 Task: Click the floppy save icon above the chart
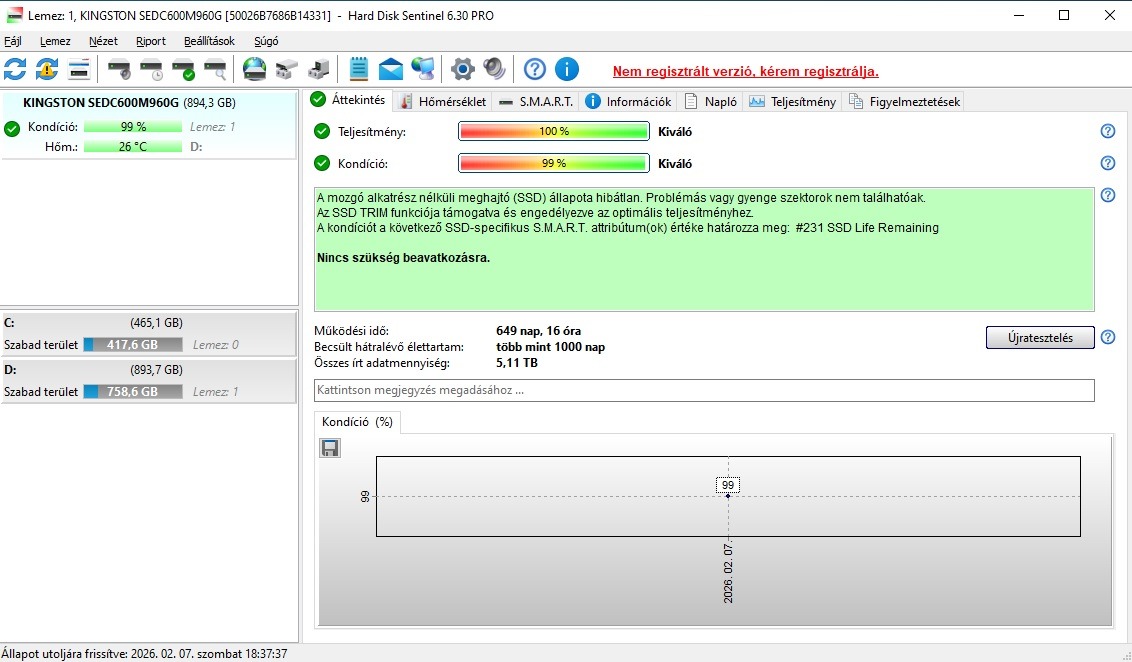pyautogui.click(x=330, y=448)
